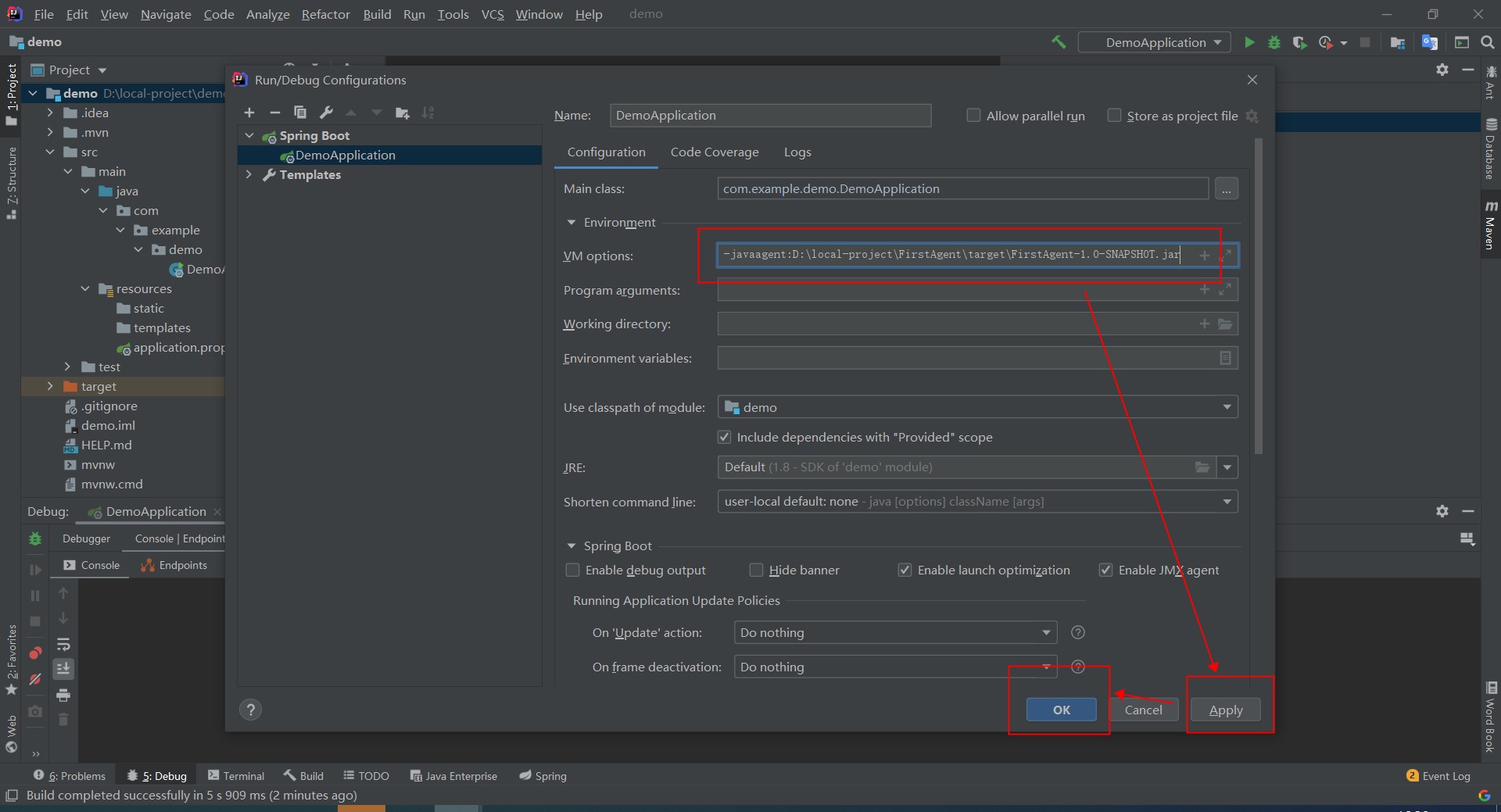
Task: Click dialog vertical scrollbar
Action: pyautogui.click(x=1258, y=297)
